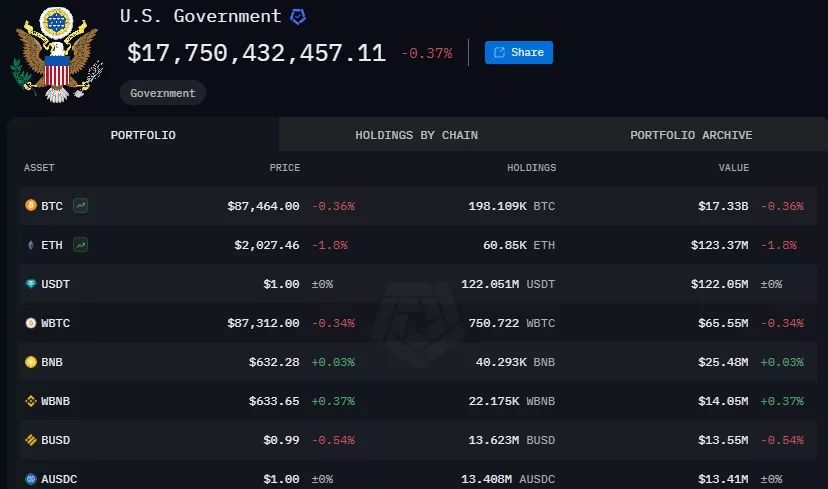Click the AUSDC token icon

click(31, 479)
